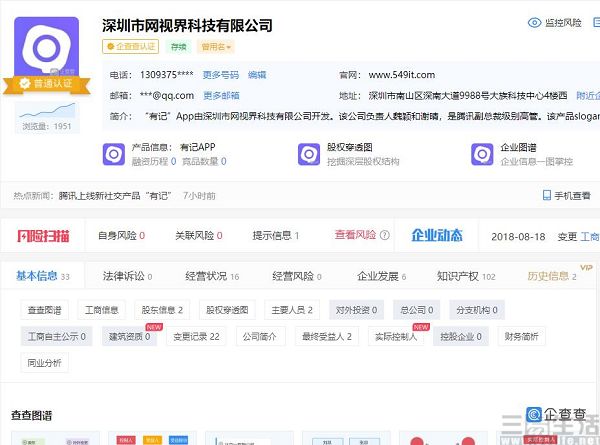The height and width of the screenshot is (445, 600).
Task: Click the question mark beside 查看风险
Action: pos(385,235)
